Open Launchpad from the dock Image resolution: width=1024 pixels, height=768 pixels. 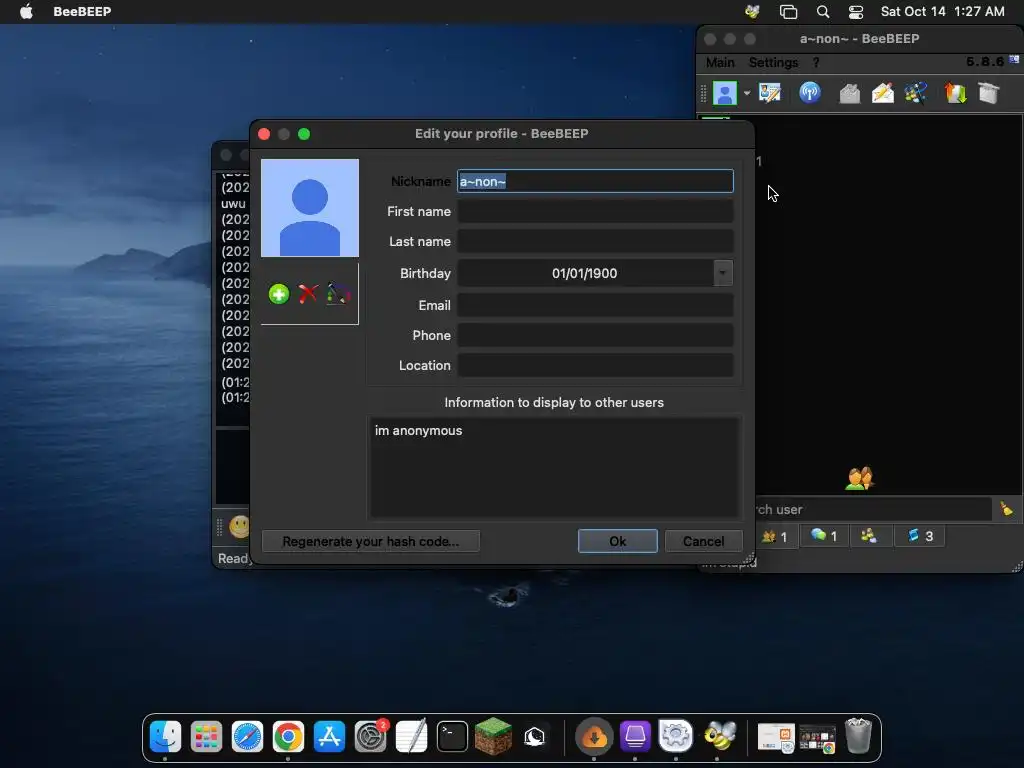206,737
